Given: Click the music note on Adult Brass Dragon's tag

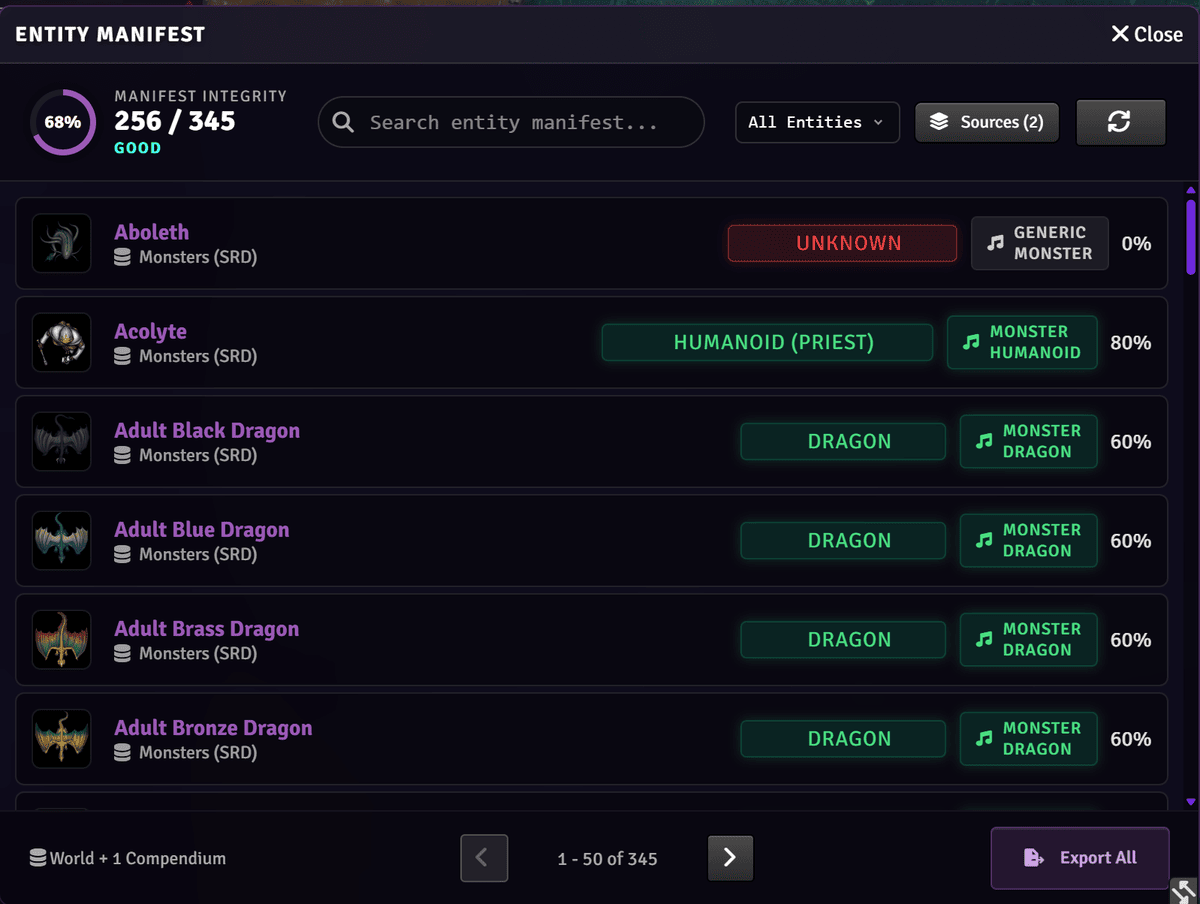Looking at the screenshot, I should (984, 639).
